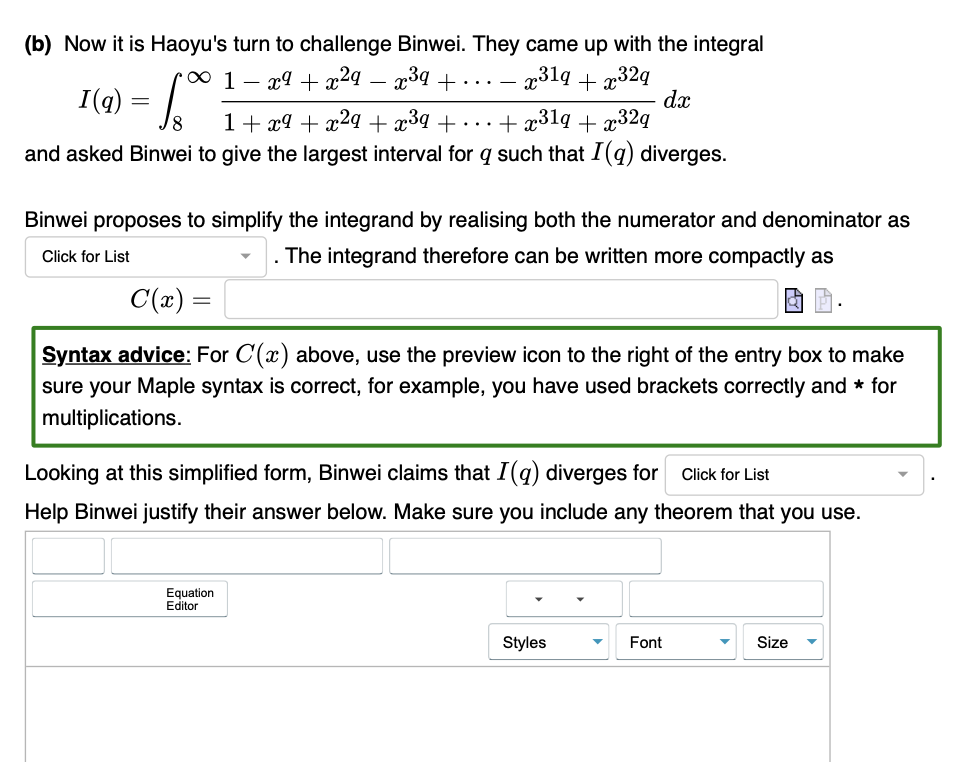Click the small input box at the top-left of the editor
The height and width of the screenshot is (762, 974).
click(x=67, y=555)
